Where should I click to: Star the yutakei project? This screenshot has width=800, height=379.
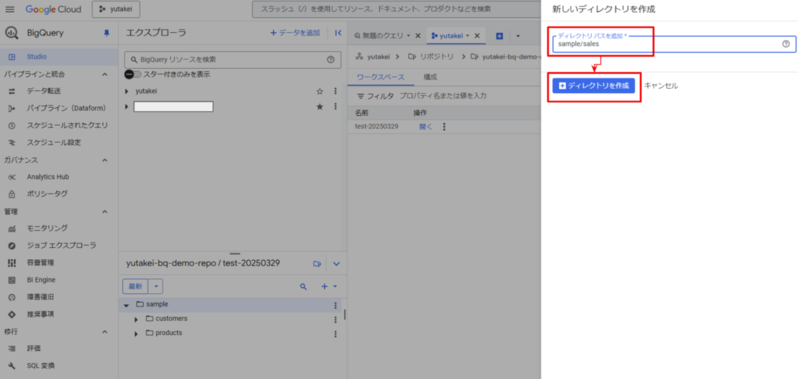point(320,91)
